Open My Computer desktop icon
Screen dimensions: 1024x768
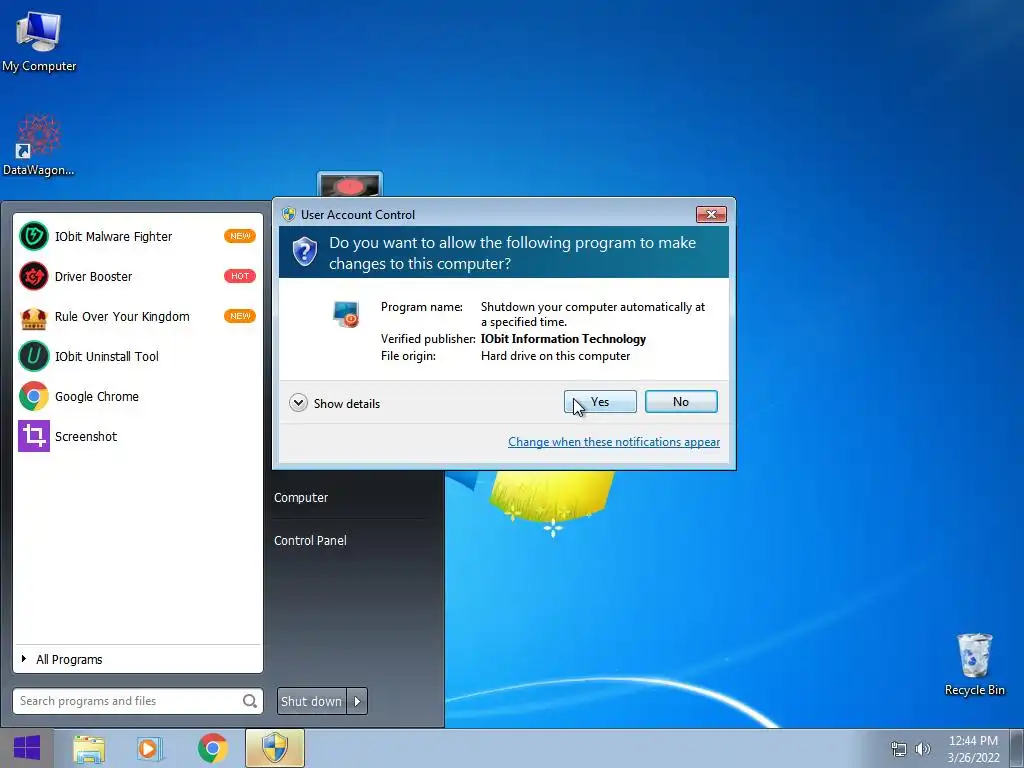tap(39, 41)
